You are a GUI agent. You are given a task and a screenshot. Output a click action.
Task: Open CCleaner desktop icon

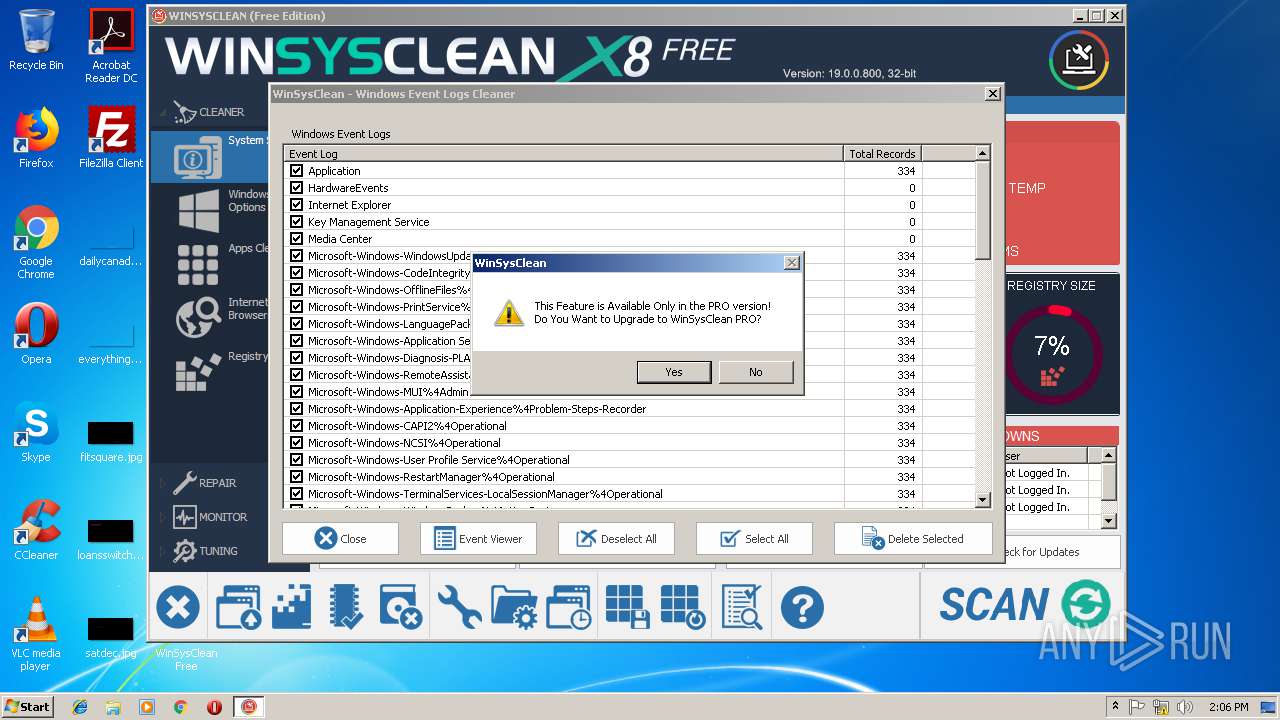click(x=36, y=530)
